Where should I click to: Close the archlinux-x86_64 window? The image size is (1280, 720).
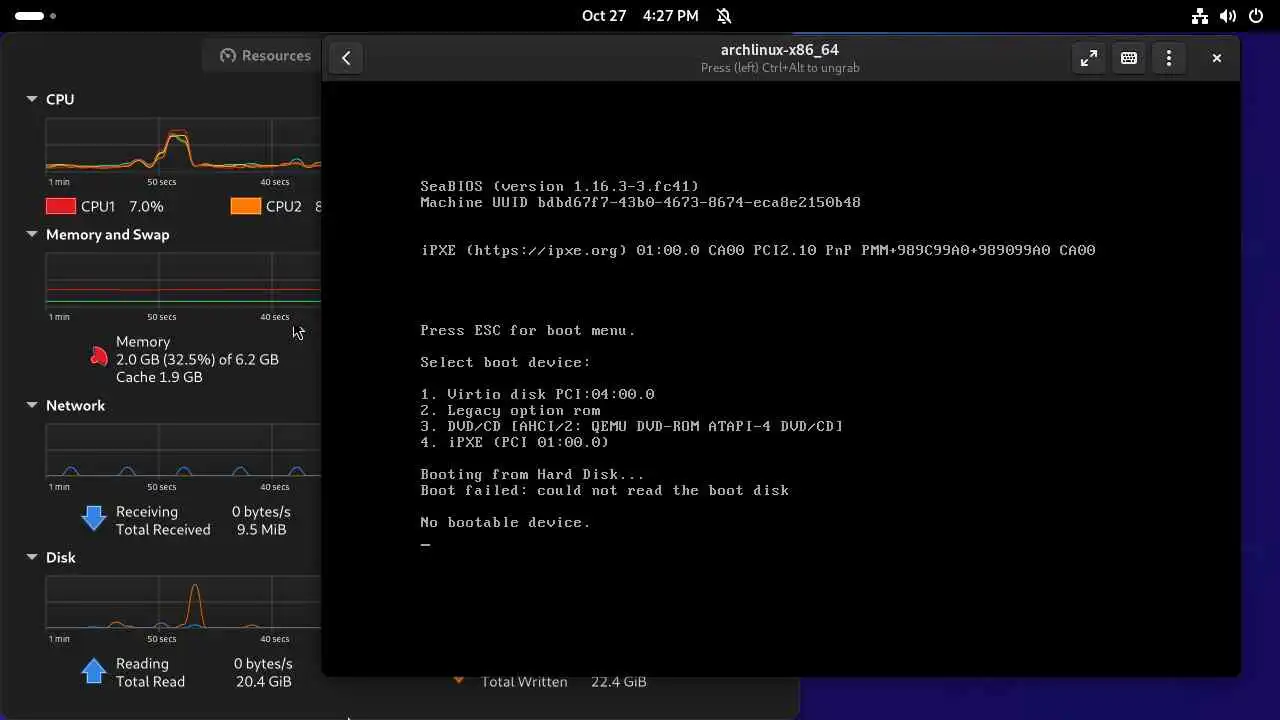point(1217,58)
